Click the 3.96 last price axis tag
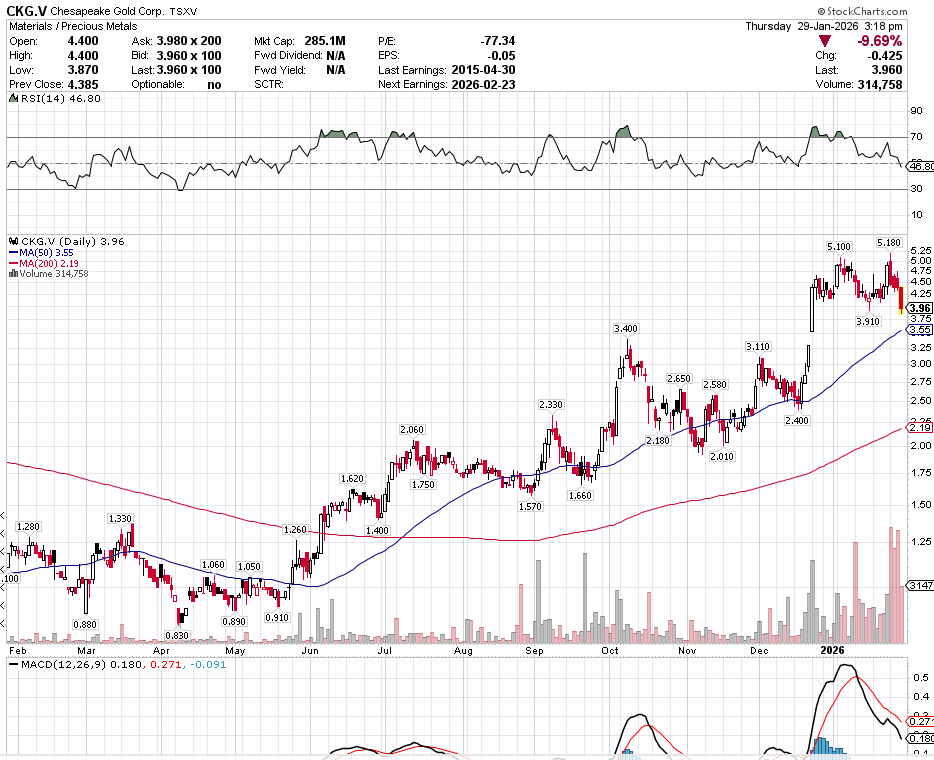Screen dimensions: 934x760 [x=920, y=308]
